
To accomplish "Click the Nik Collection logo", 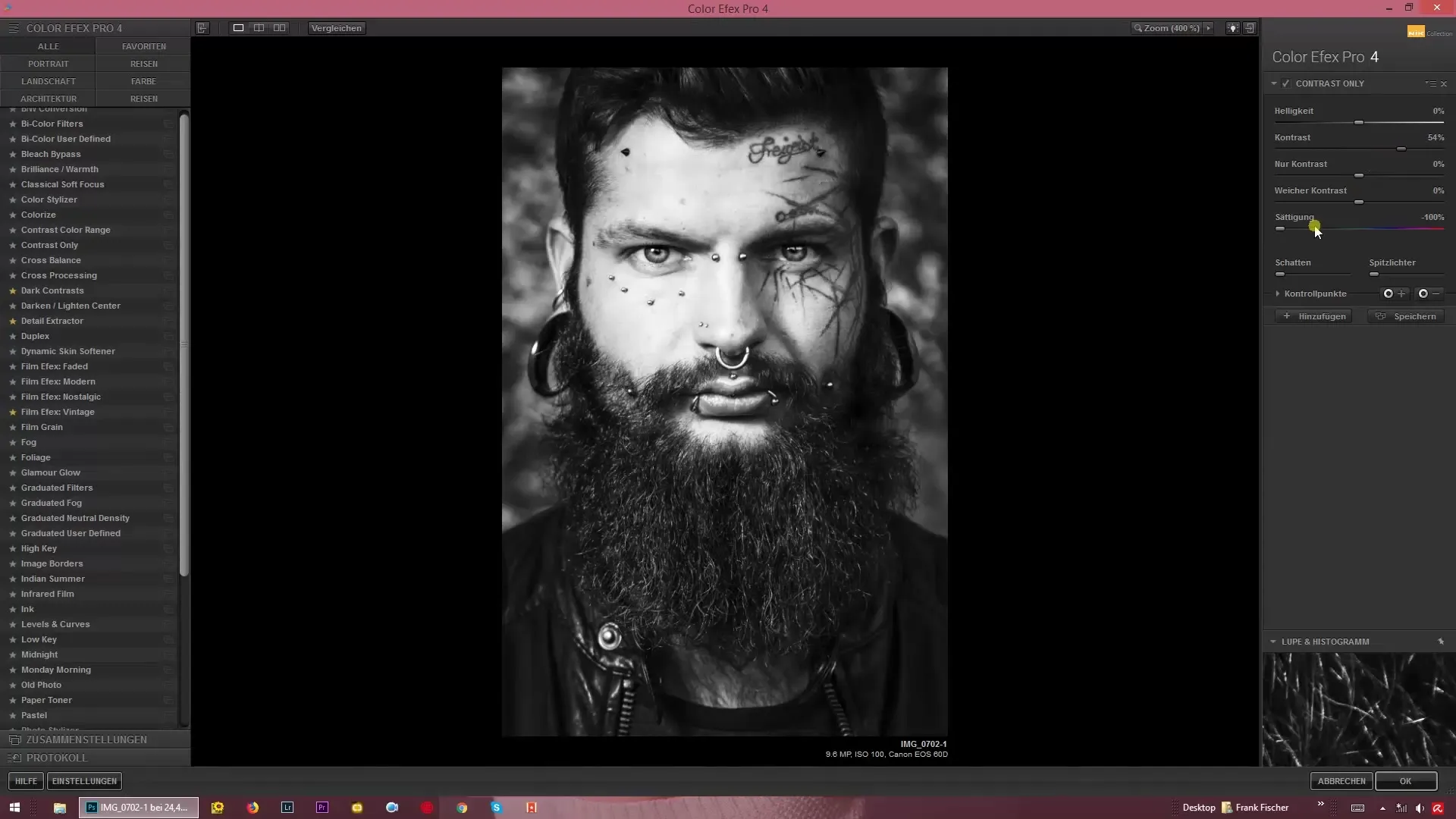I will point(1429,31).
